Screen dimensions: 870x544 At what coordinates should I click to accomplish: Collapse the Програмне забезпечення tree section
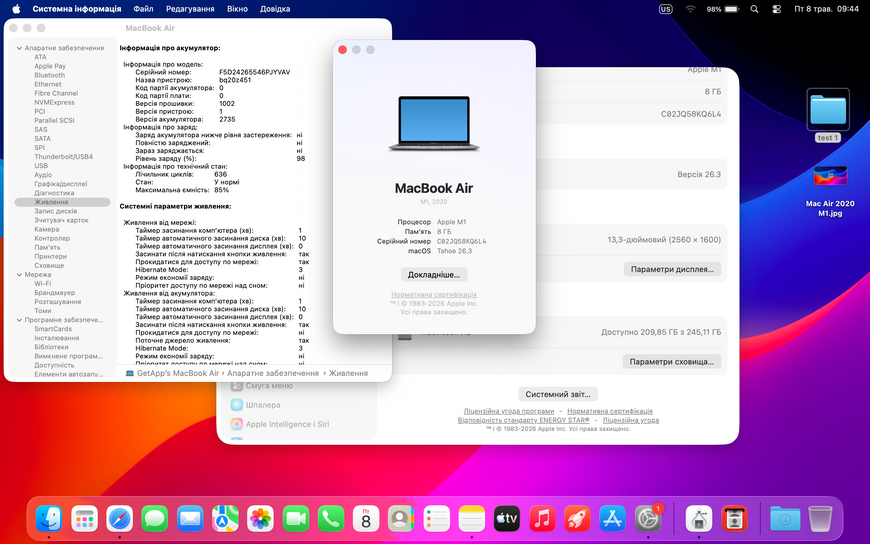click(19, 320)
